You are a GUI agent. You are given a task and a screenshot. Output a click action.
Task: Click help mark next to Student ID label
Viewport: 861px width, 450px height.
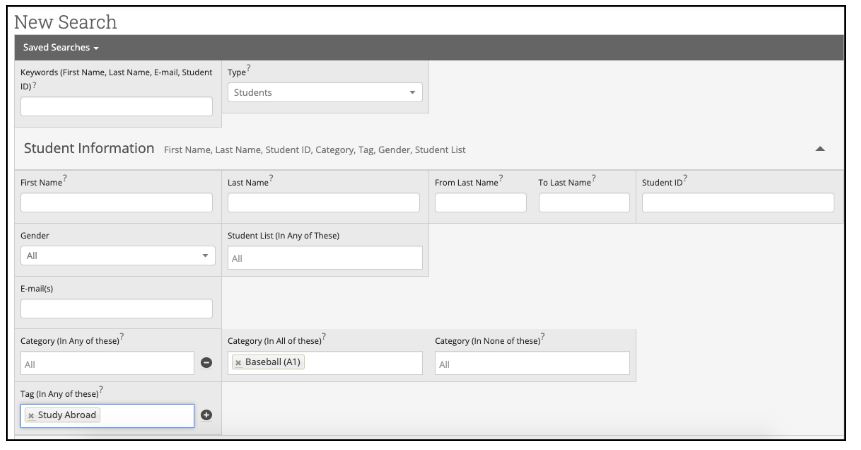pos(685,178)
